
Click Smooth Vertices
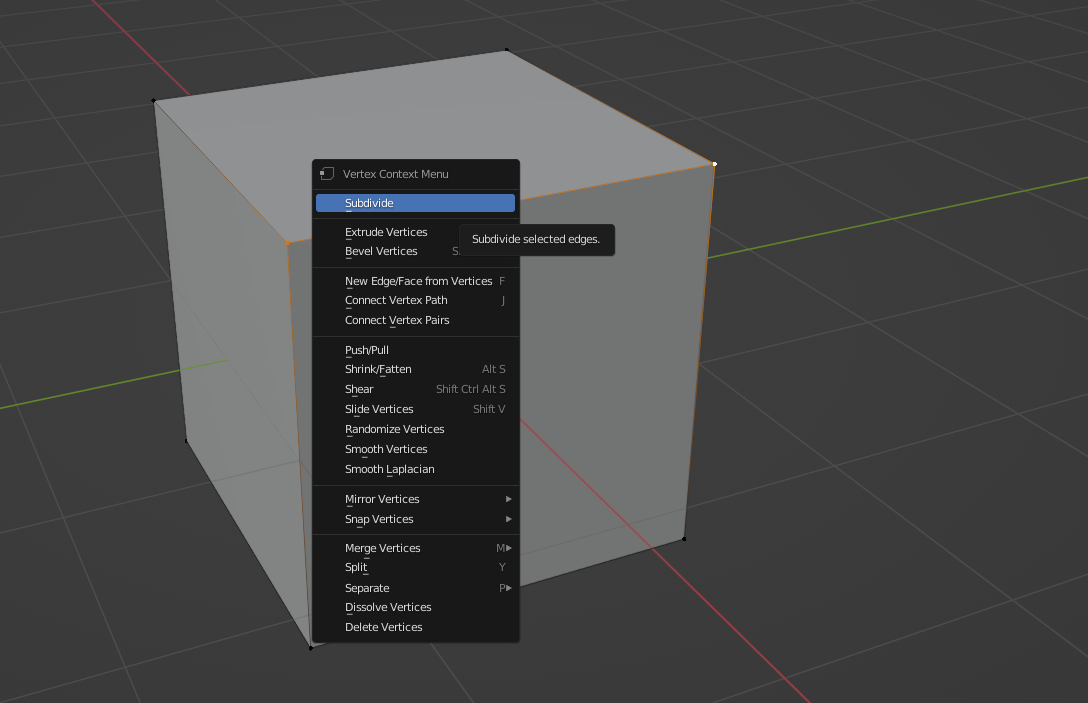pos(415,449)
